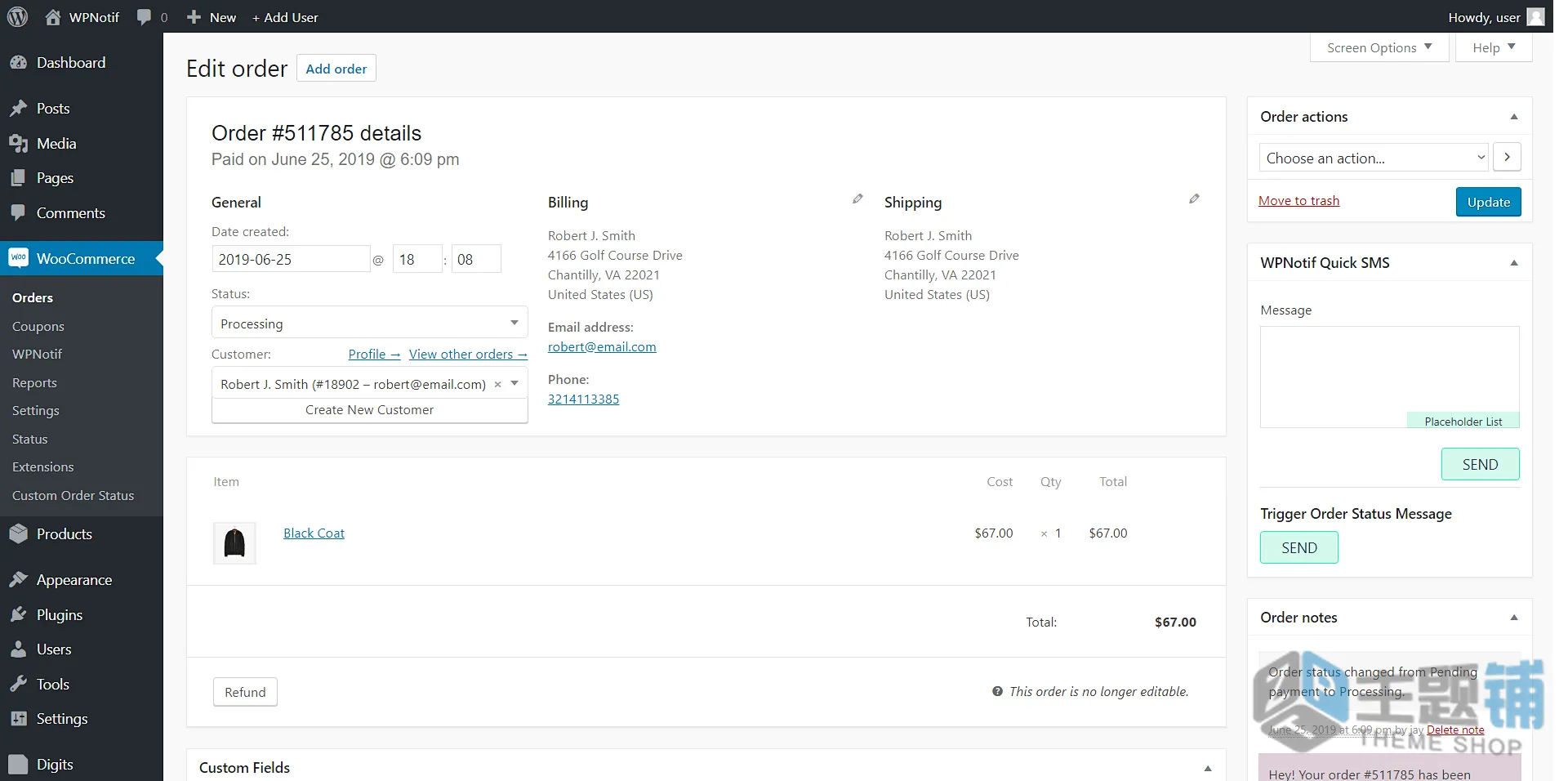This screenshot has height=781, width=1568.
Task: Edit billing address pencil icon
Action: 857,199
